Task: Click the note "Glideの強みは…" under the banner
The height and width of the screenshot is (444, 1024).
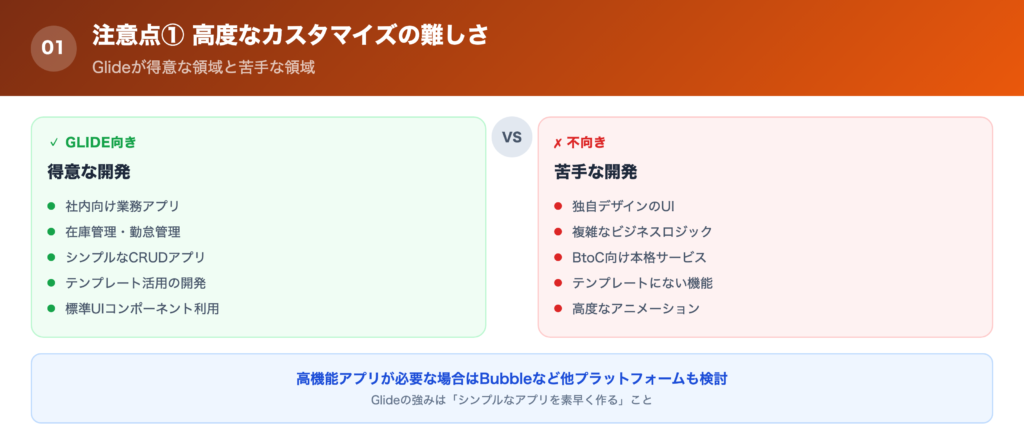Action: (x=511, y=400)
